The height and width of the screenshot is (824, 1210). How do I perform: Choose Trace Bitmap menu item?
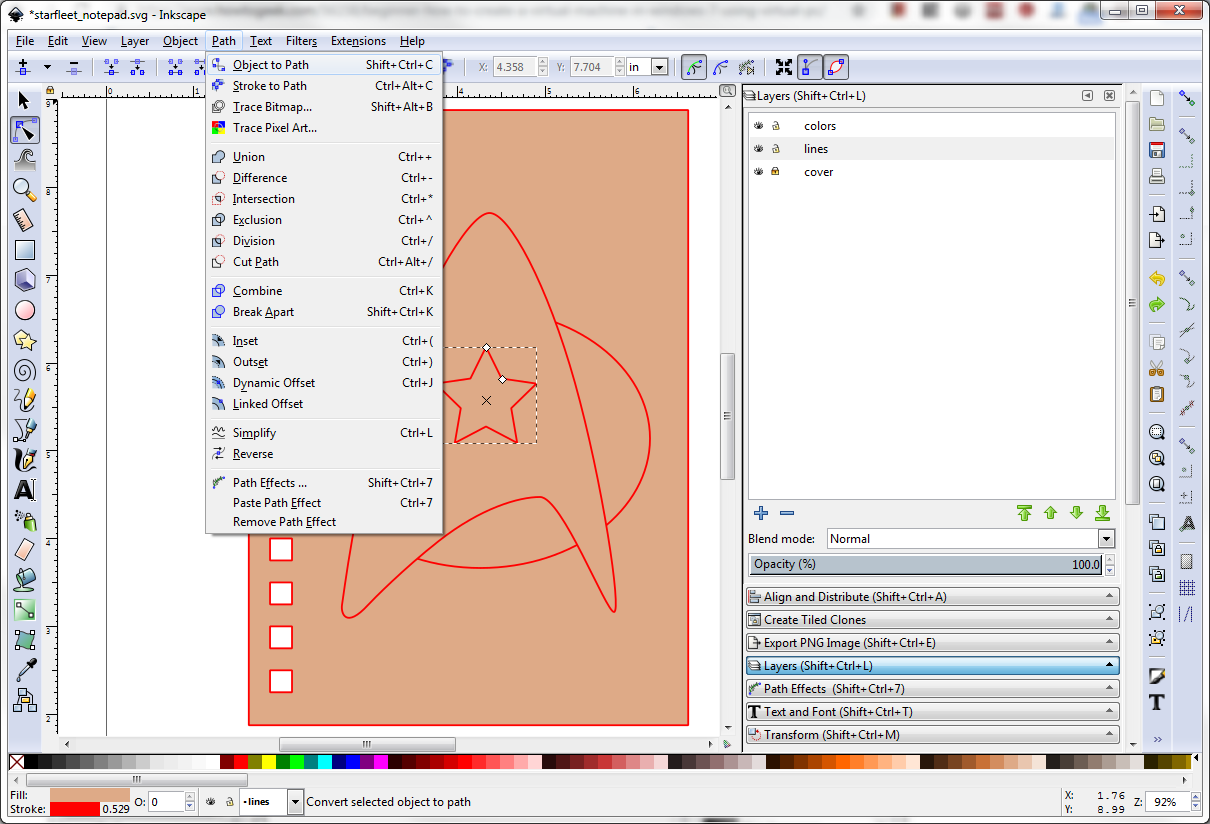coord(324,107)
